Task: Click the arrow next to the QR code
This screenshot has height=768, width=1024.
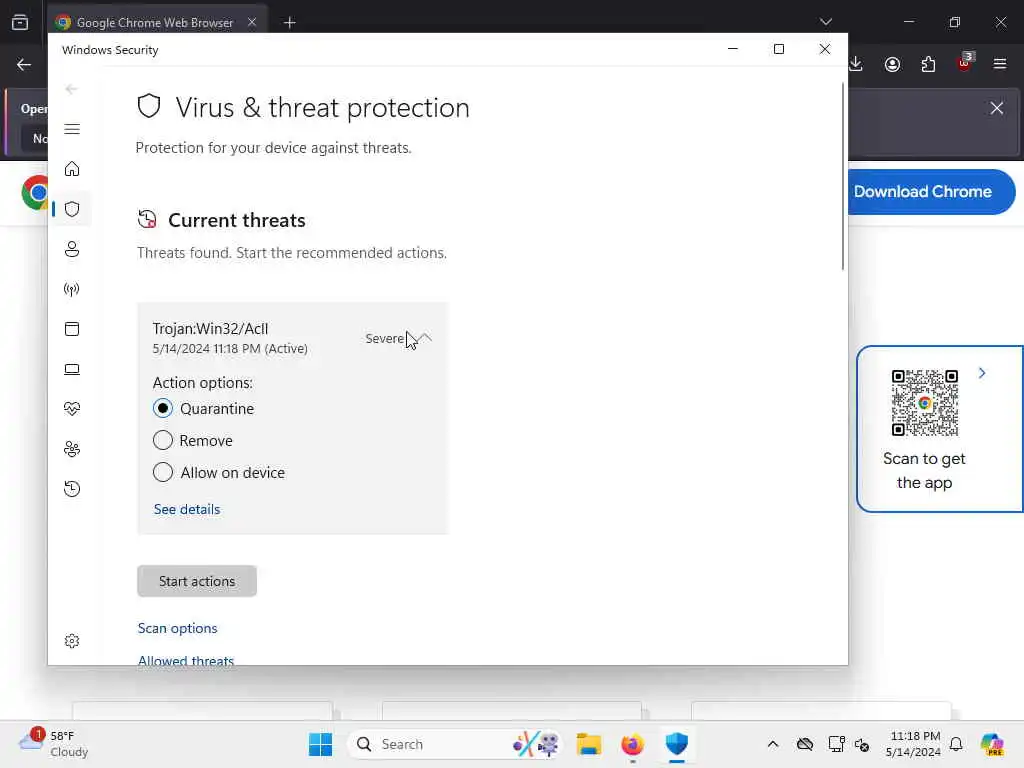Action: [x=982, y=373]
